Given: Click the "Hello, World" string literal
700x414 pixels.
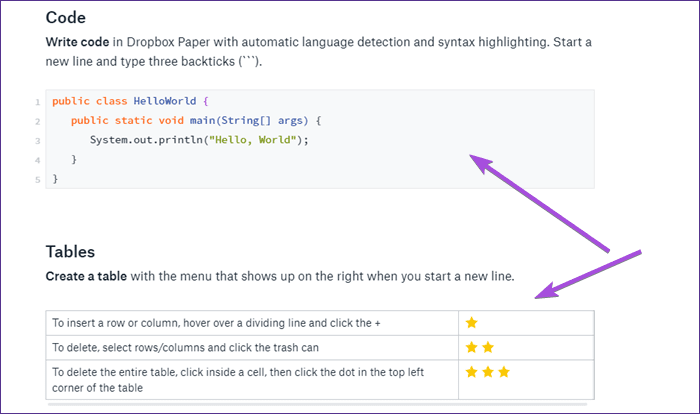Looking at the screenshot, I should (253, 140).
